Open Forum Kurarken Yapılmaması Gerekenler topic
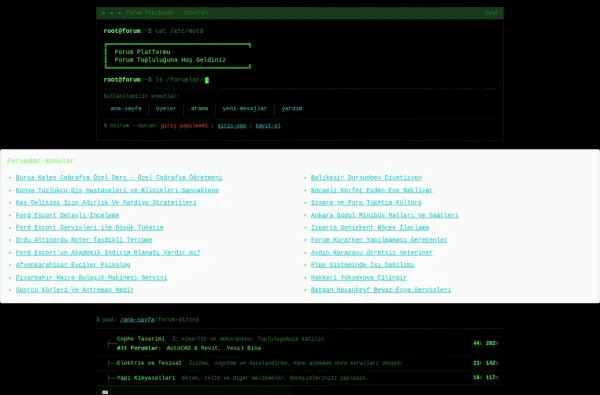 click(379, 240)
